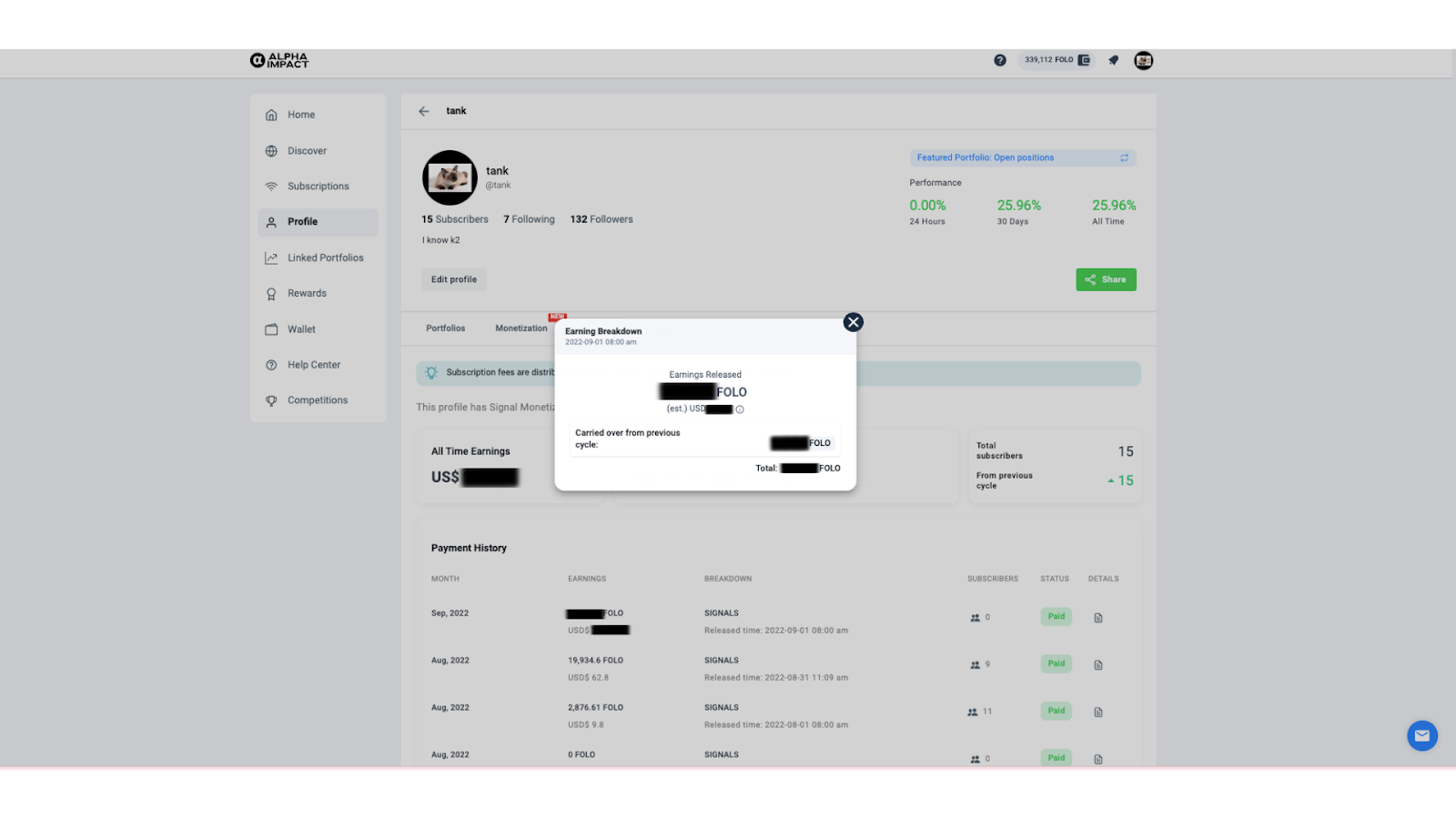1456x819 pixels.
Task: Open Subscriptions in the sidebar
Action: click(318, 187)
